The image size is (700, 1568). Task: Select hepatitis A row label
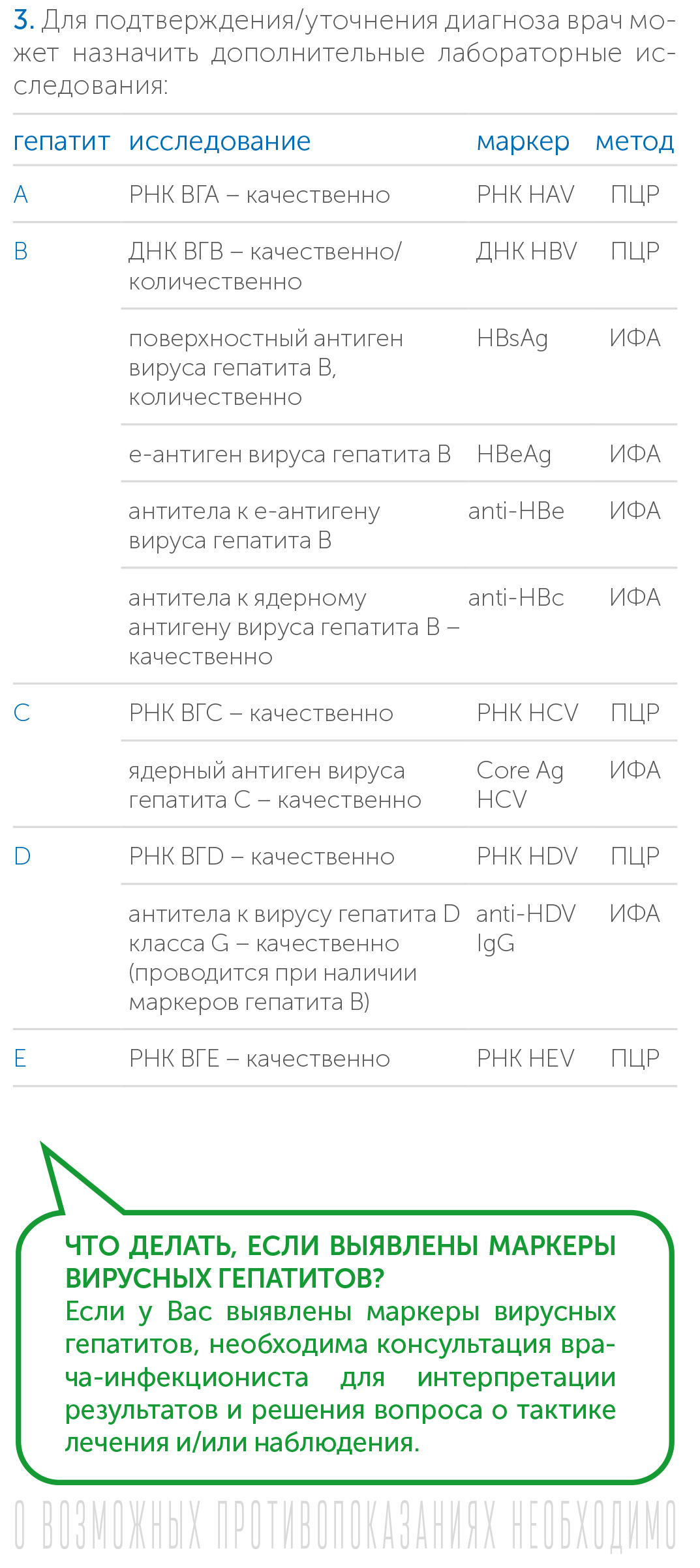21,194
